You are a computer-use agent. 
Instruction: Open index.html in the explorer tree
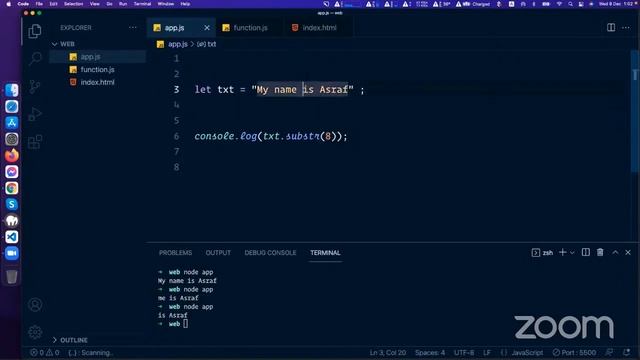(x=98, y=82)
